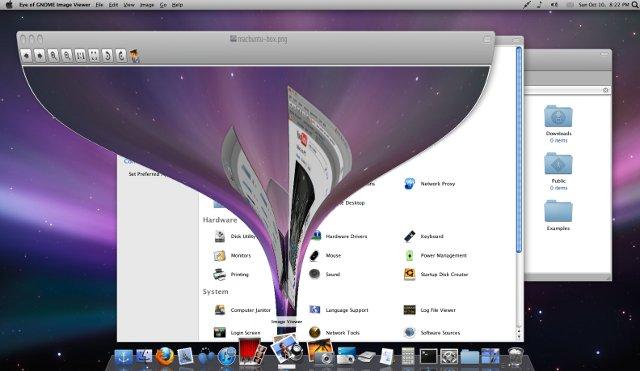This screenshot has width=640, height=371.
Task: Select the Examples folder in file manager
Action: [558, 215]
